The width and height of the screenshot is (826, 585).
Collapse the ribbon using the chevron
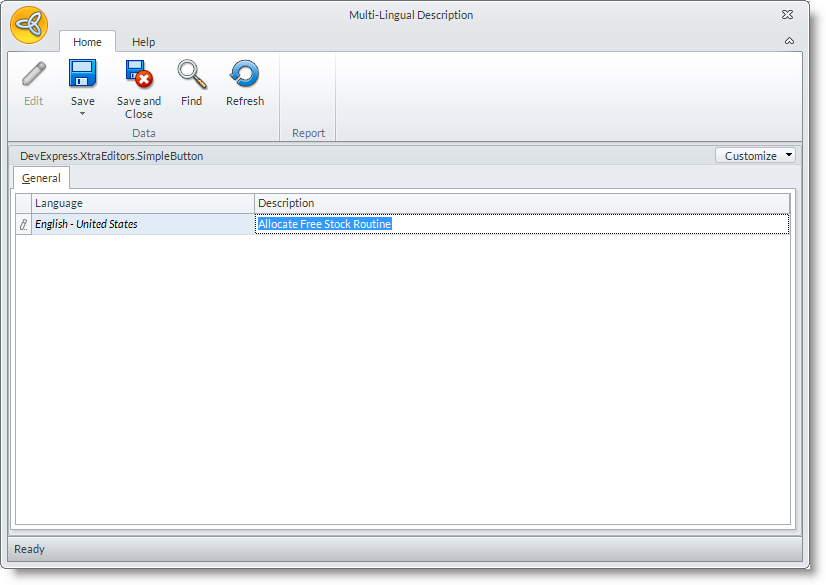click(789, 42)
